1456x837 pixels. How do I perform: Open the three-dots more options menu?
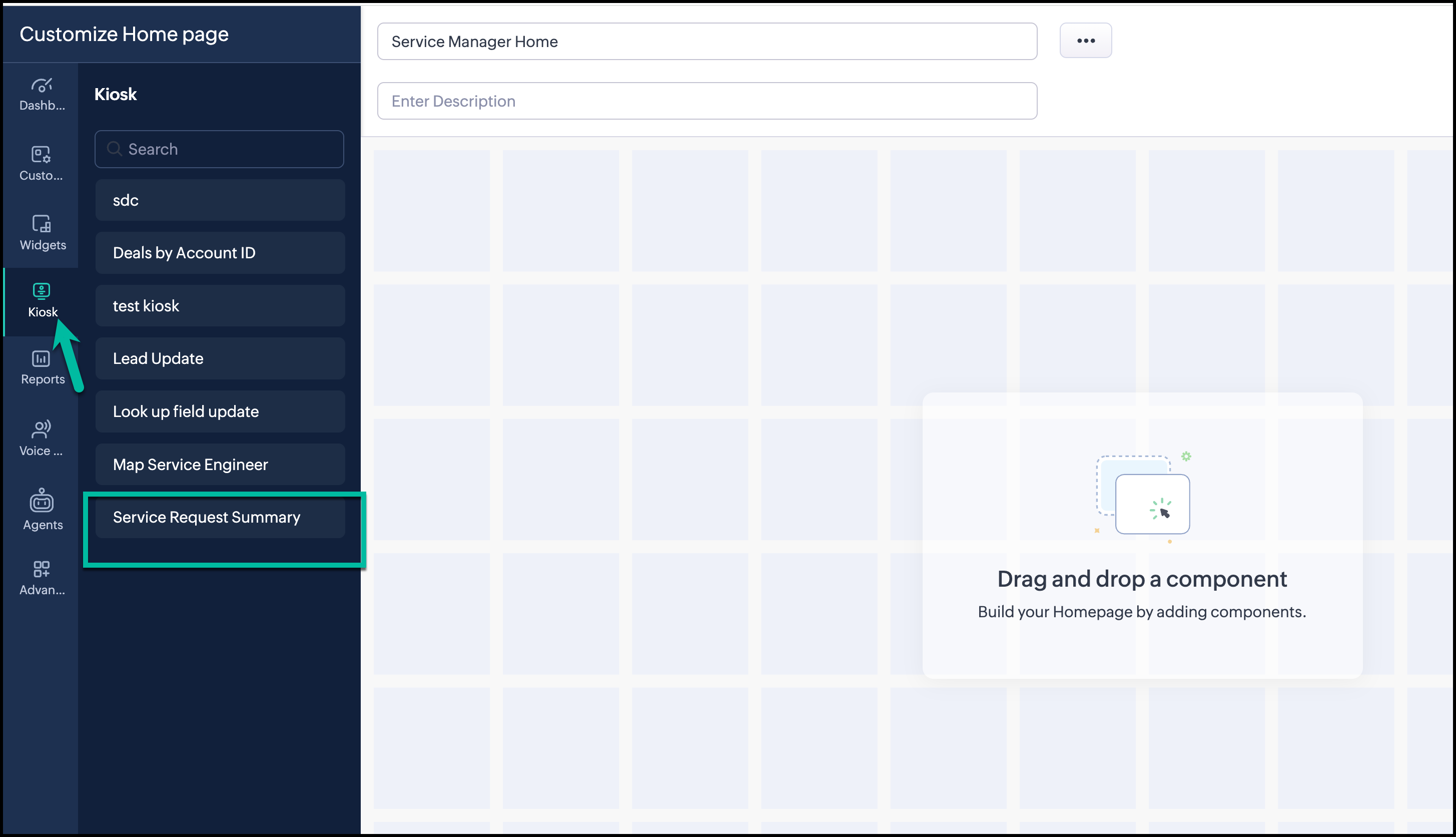1085,41
